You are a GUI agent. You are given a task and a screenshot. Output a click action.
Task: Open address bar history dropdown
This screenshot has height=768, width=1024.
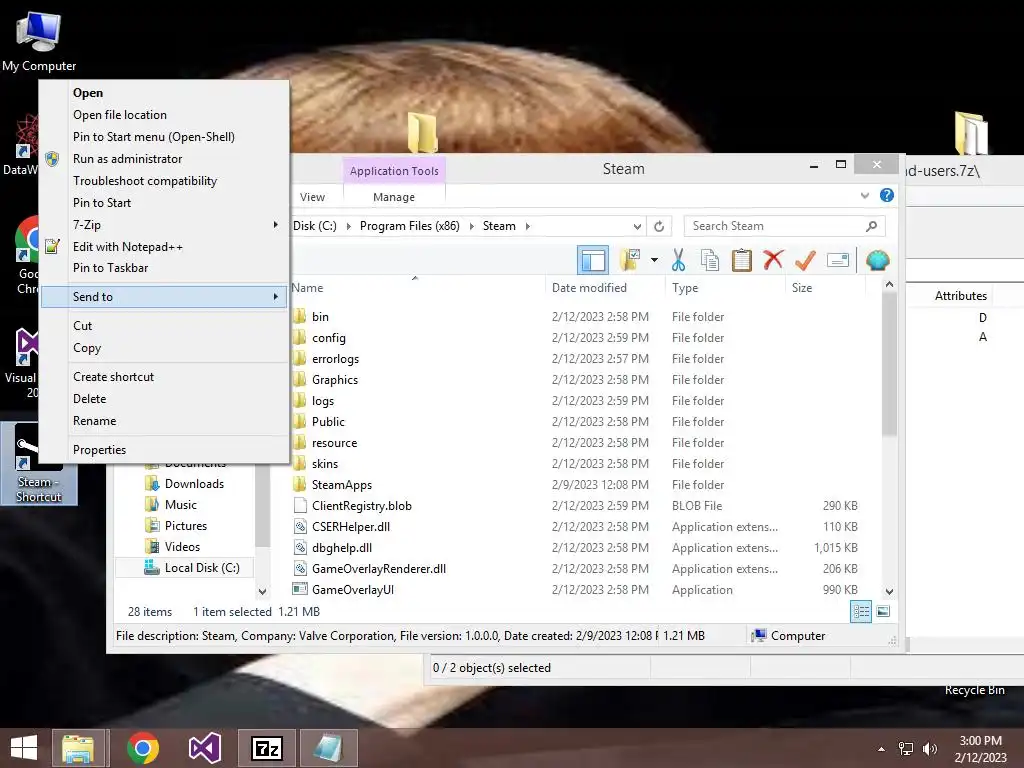(x=637, y=226)
